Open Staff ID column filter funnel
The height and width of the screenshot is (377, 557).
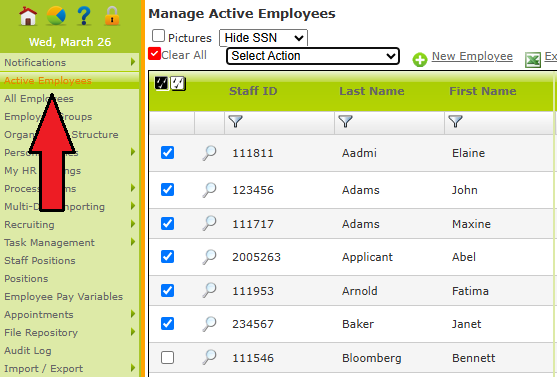pyautogui.click(x=235, y=122)
